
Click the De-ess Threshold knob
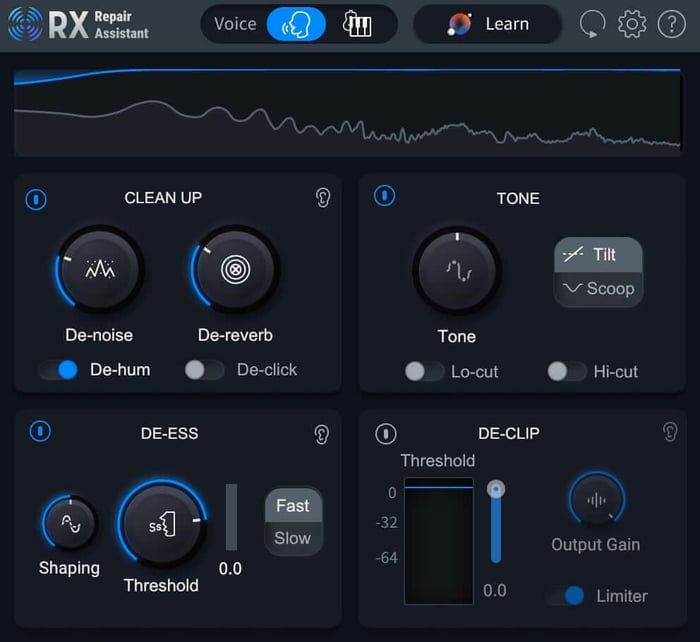pos(162,524)
